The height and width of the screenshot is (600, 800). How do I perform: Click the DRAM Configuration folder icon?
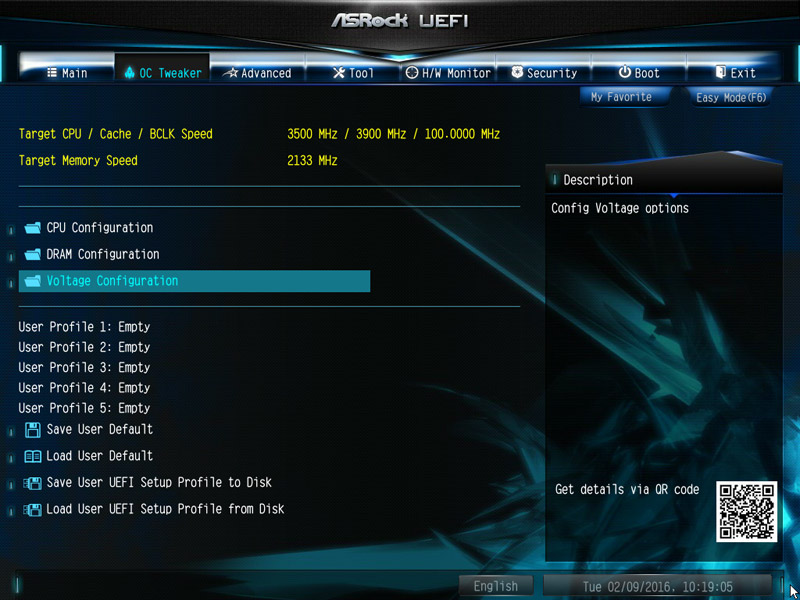coord(33,254)
